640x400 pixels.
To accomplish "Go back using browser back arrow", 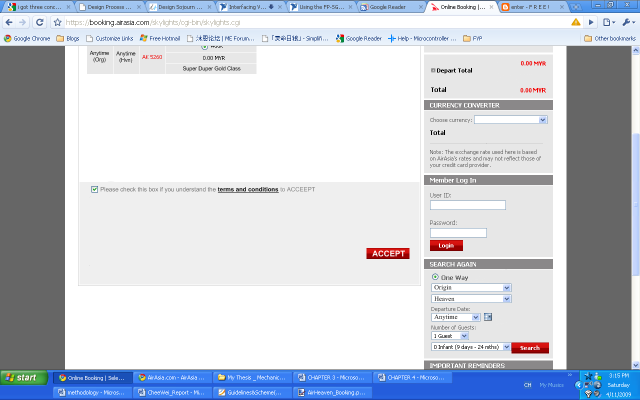I will tap(9, 22).
